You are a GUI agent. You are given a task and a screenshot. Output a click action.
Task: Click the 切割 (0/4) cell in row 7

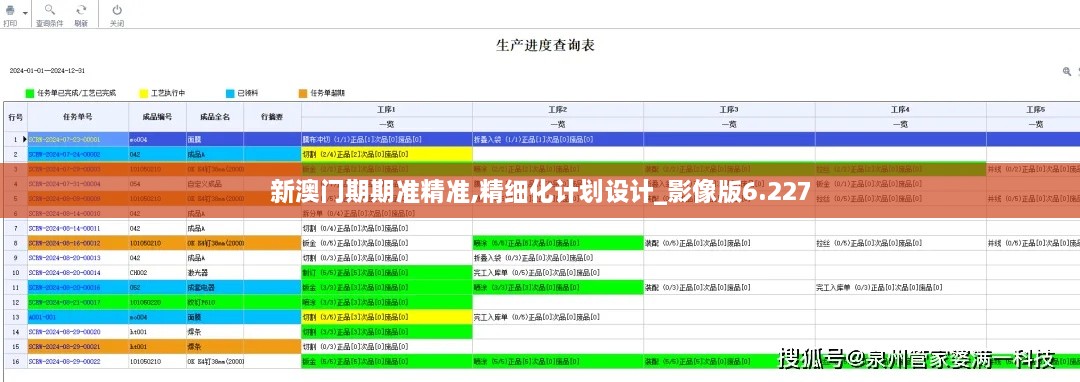[386, 228]
